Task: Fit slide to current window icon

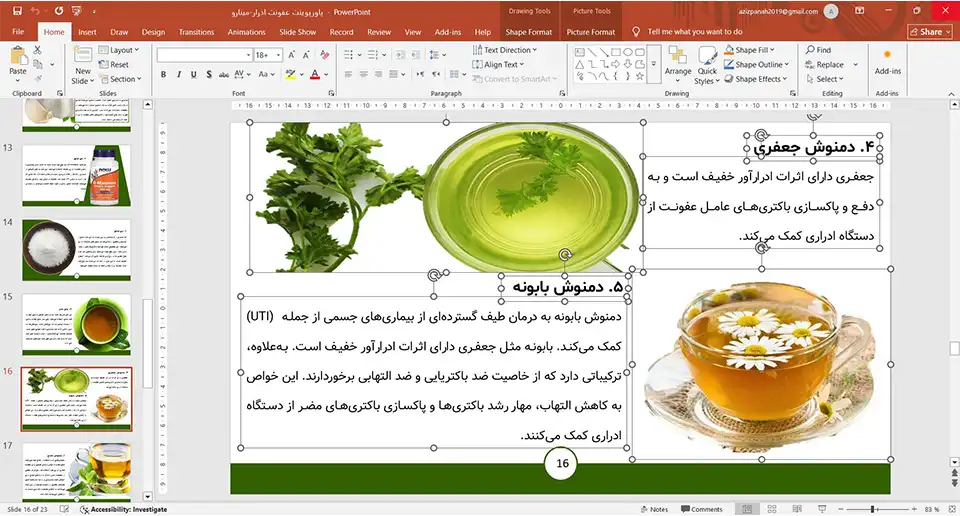Action: (951, 509)
